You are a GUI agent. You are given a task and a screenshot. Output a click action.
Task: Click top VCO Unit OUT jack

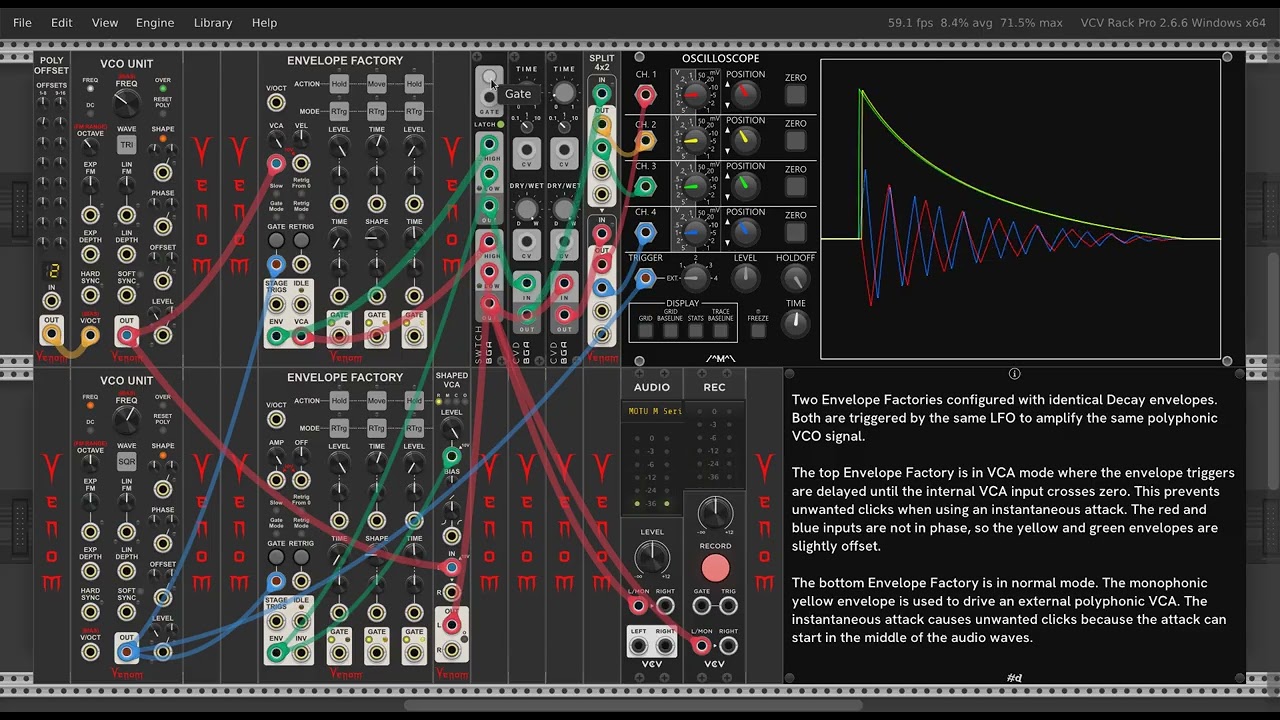[x=126, y=335]
